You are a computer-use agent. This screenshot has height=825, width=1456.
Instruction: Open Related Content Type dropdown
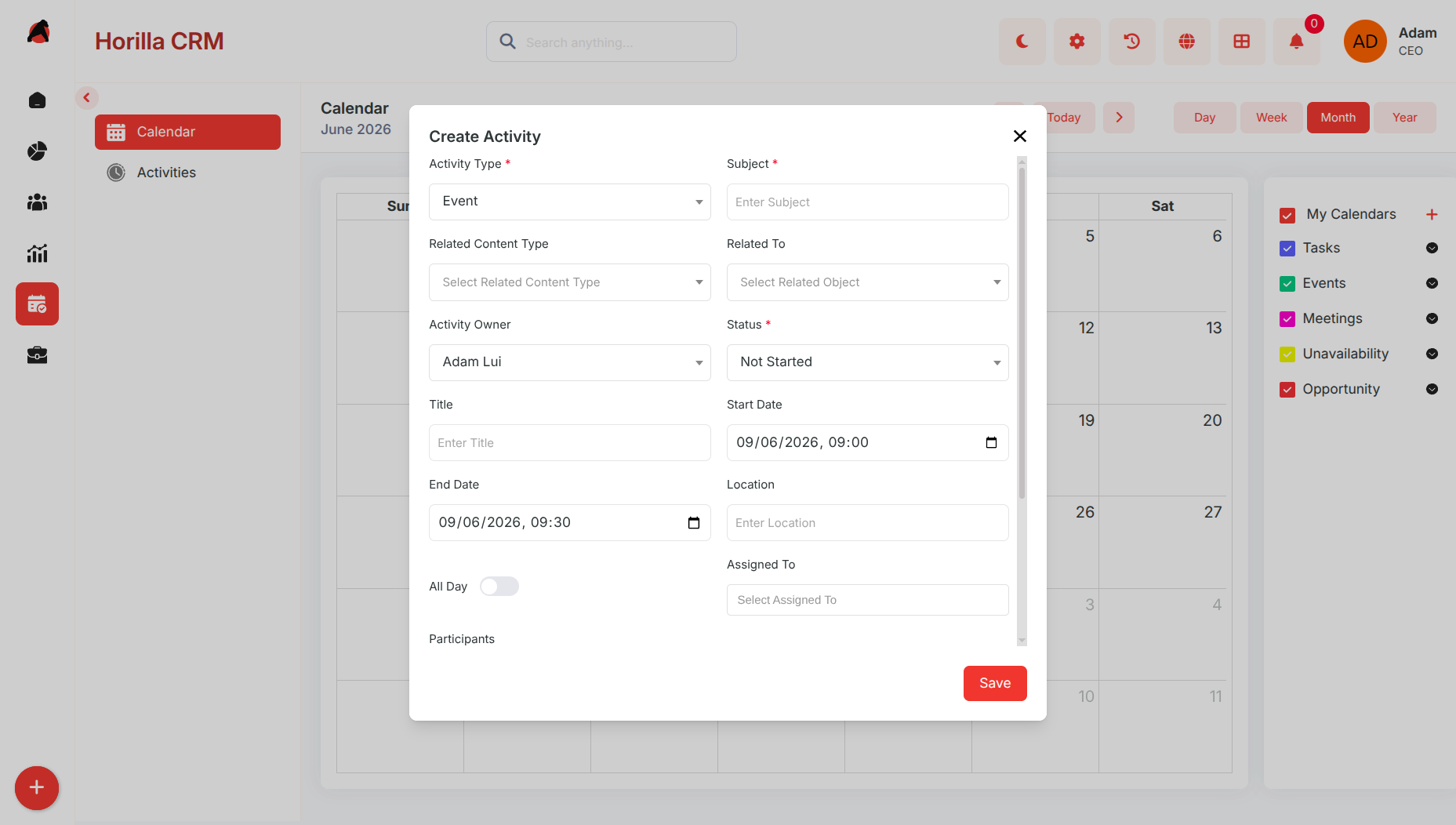pyautogui.click(x=570, y=282)
